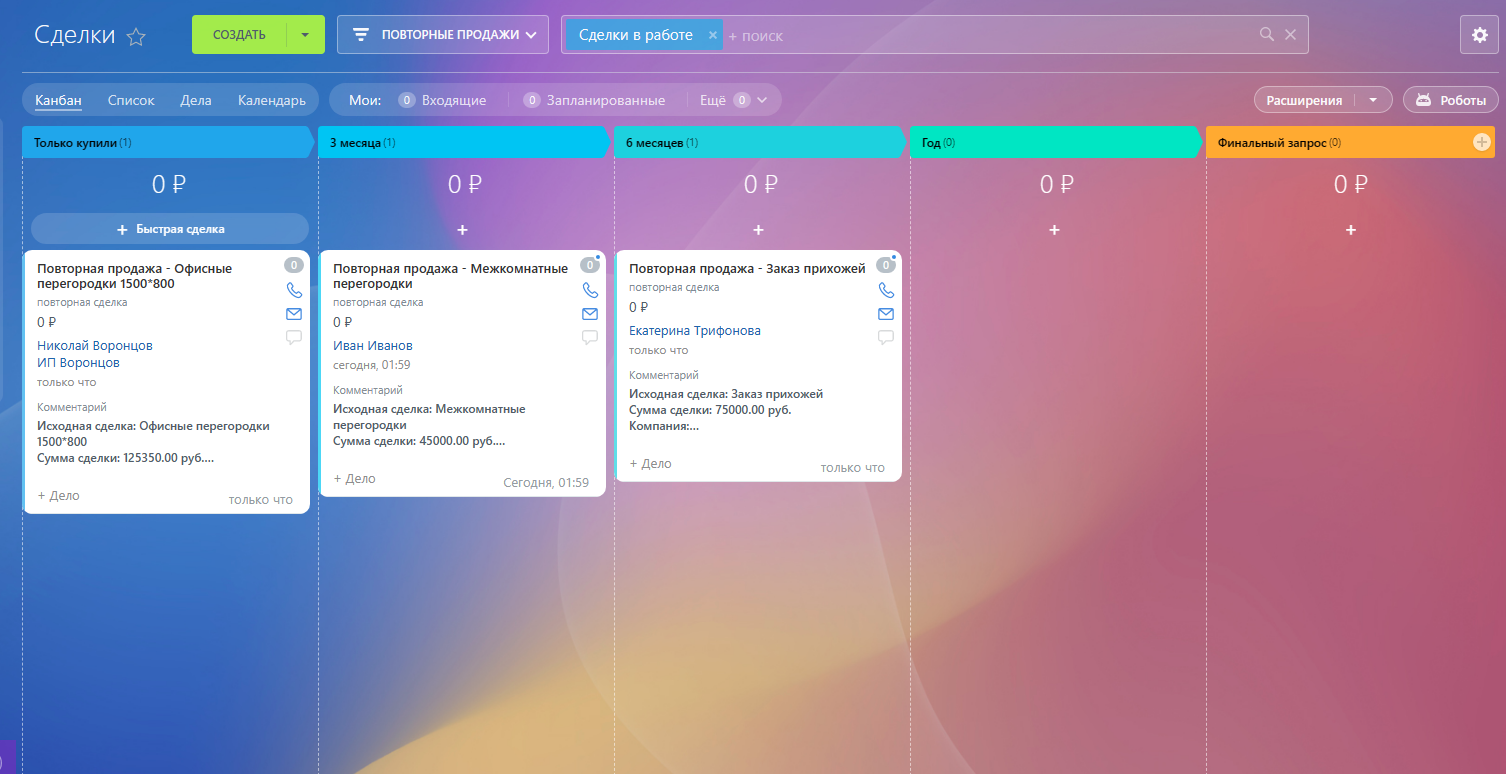The height and width of the screenshot is (774, 1506).
Task: Click the activity counter badge on Межкомнатные перегородки card
Action: click(590, 265)
